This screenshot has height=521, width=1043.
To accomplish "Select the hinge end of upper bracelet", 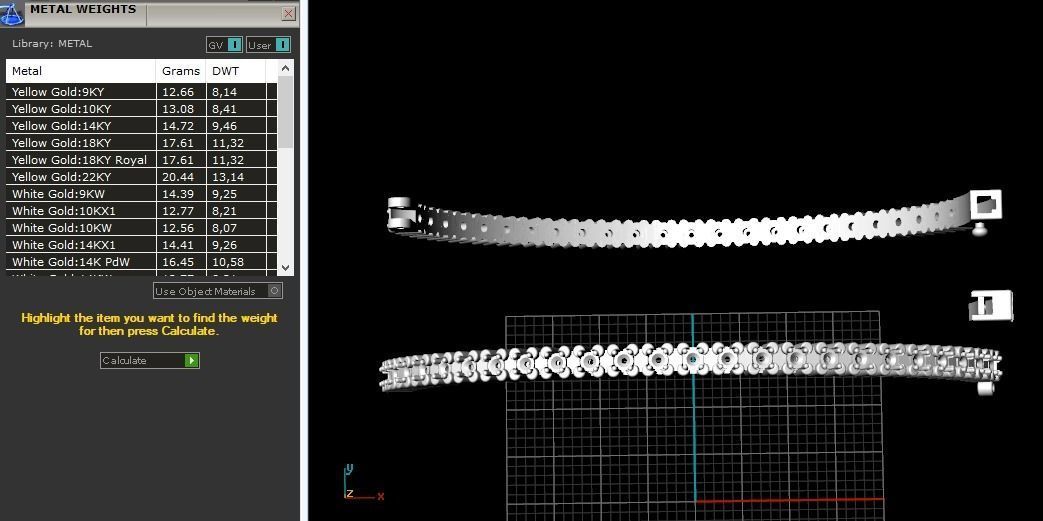I will [402, 214].
